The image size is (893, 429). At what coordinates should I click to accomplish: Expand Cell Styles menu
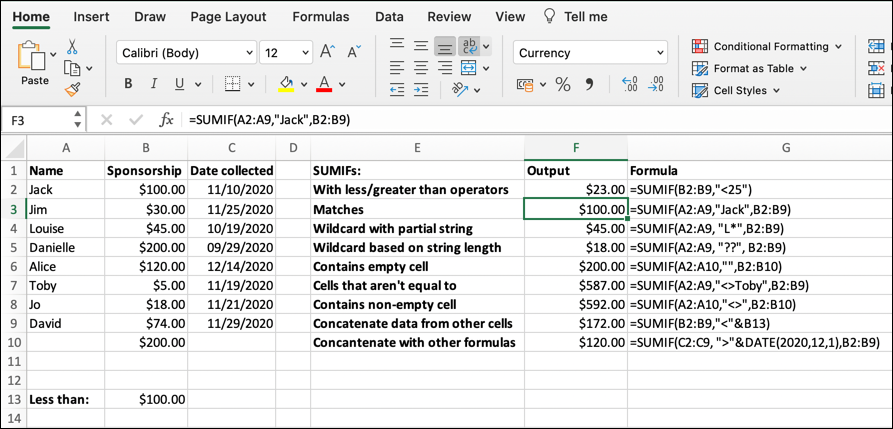pos(776,91)
